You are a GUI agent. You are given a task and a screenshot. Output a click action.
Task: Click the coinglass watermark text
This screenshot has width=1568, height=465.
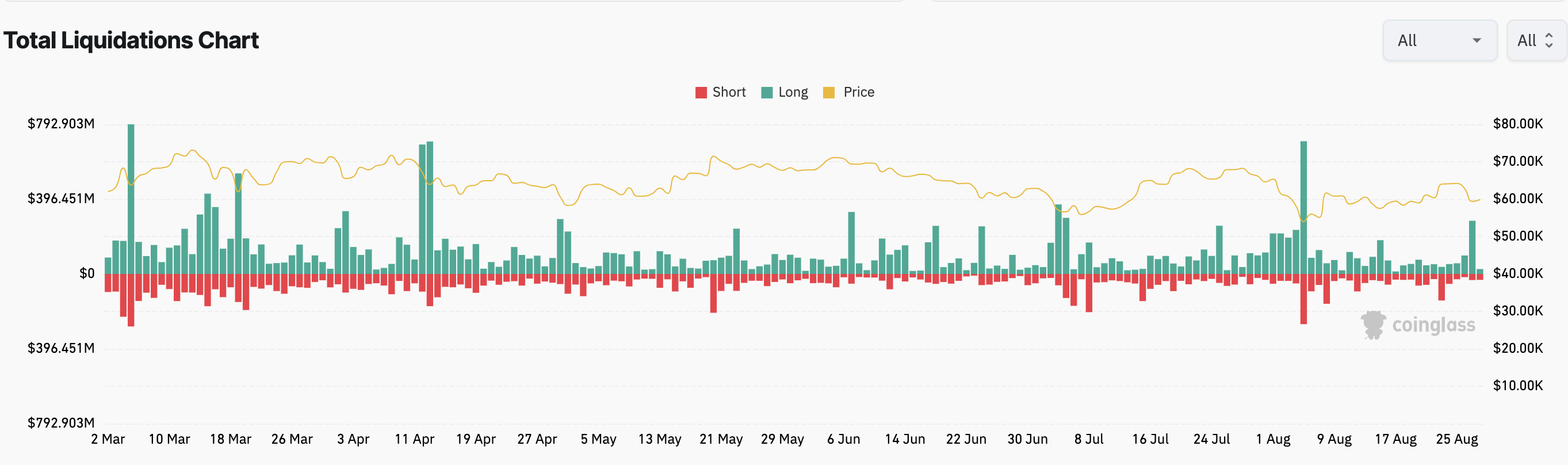click(x=1433, y=326)
